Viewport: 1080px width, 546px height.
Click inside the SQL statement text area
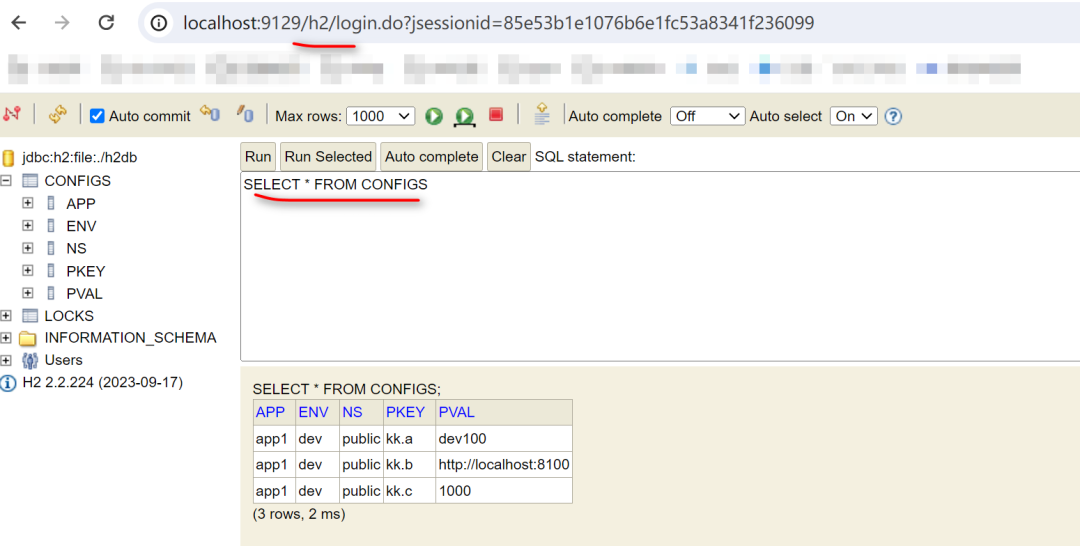pos(660,266)
